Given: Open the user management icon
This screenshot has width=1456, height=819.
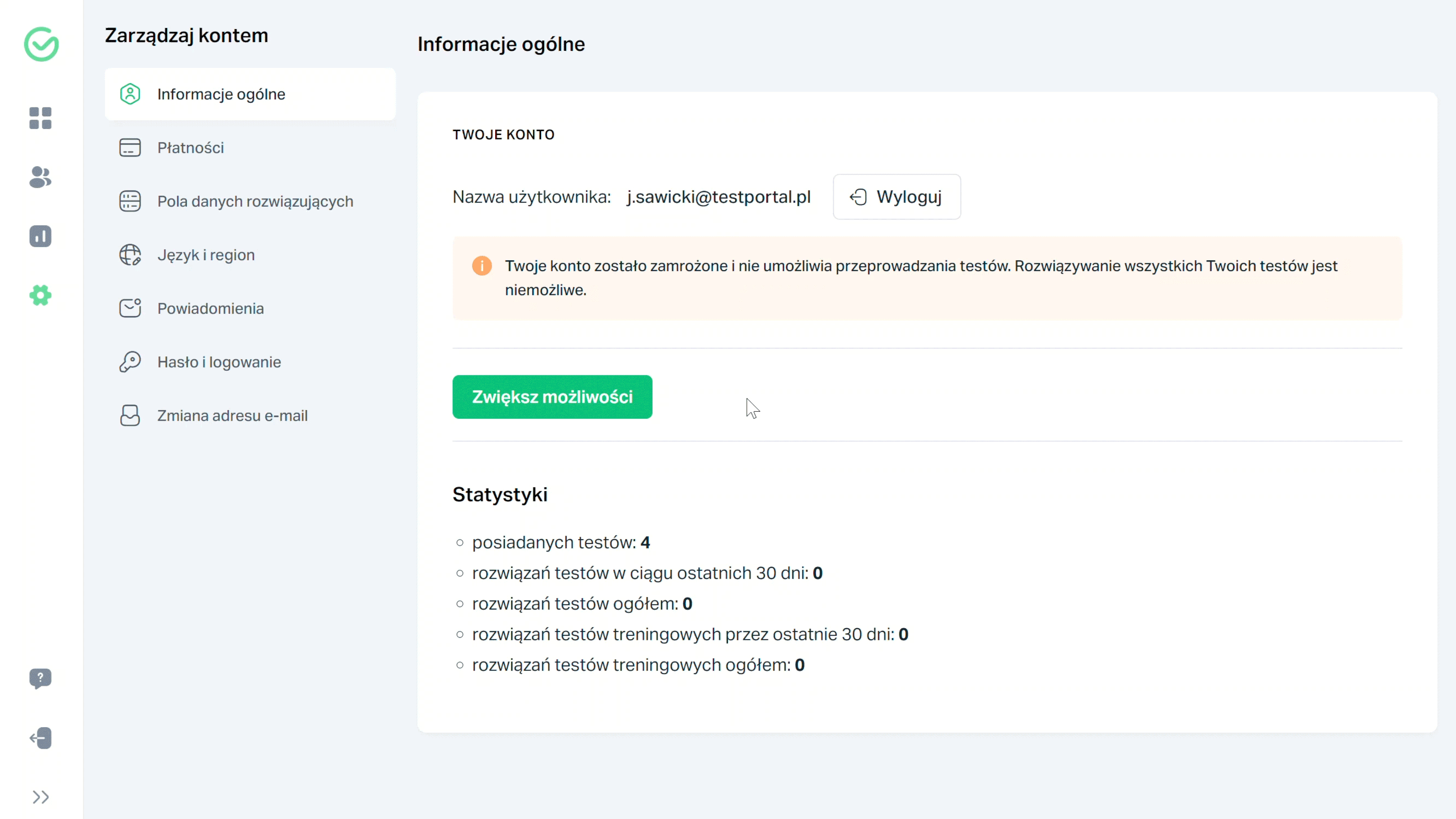Looking at the screenshot, I should pyautogui.click(x=40, y=177).
